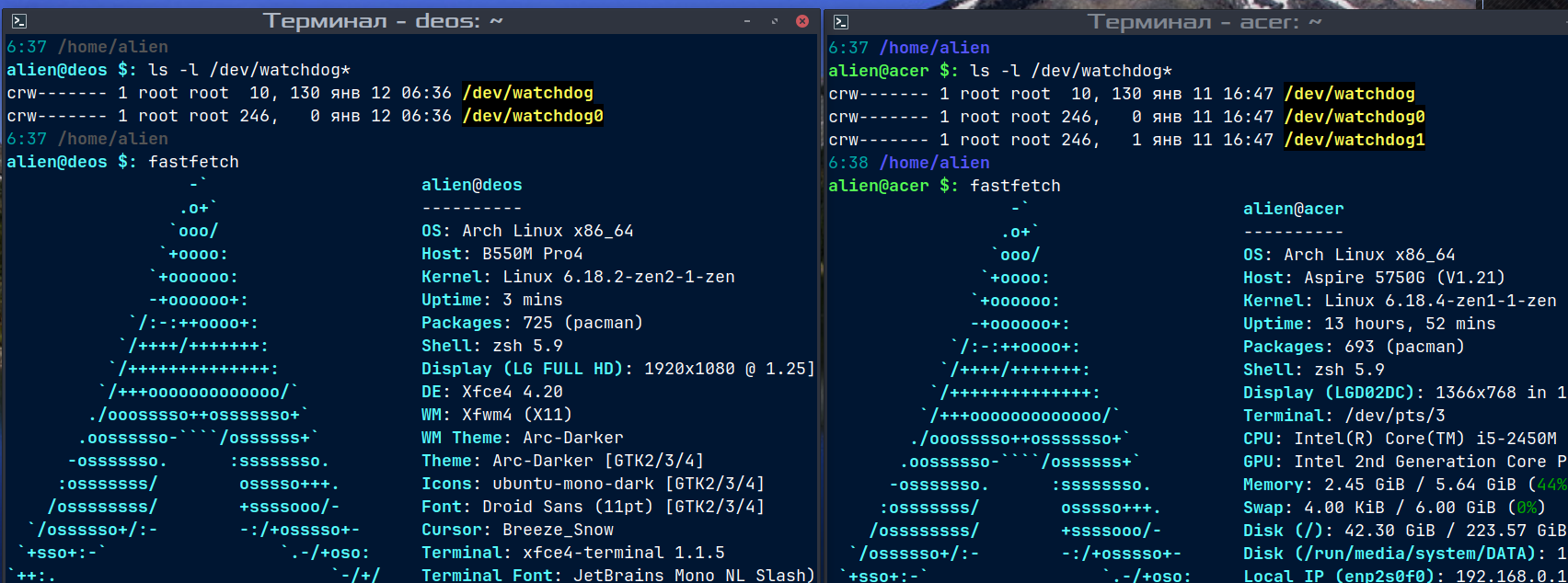
Task: Click the Uptime line showing 13 hours
Action: click(x=1369, y=324)
